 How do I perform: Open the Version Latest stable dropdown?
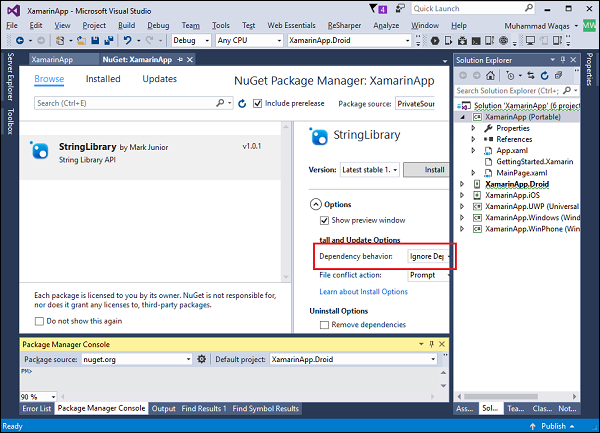click(x=370, y=170)
